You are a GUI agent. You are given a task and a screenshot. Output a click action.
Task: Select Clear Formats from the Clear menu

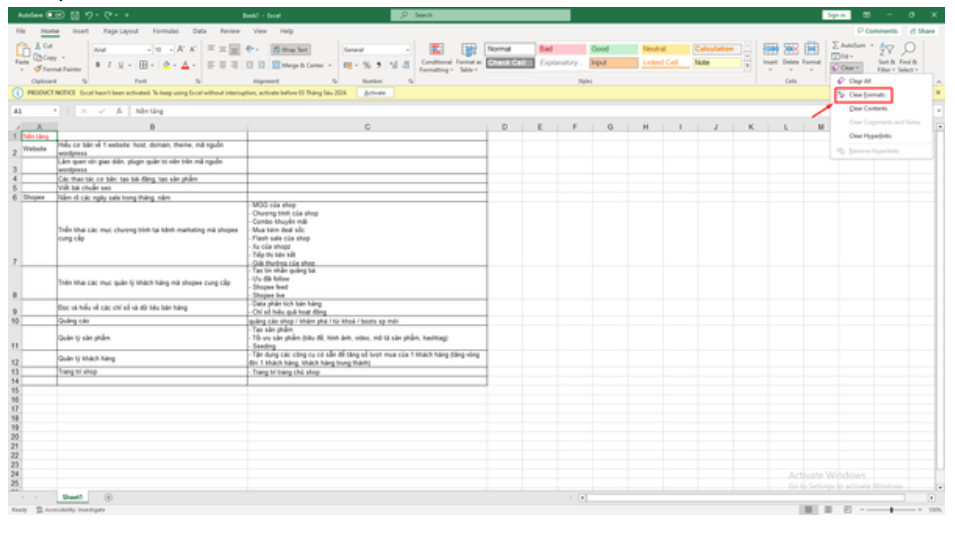[866, 94]
